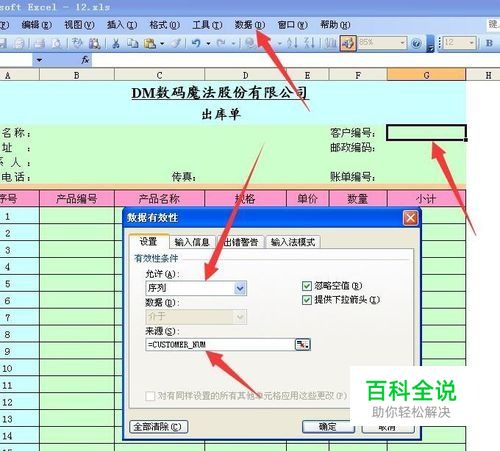Click the 确定 button
The width and height of the screenshot is (500, 451).
pos(328,427)
